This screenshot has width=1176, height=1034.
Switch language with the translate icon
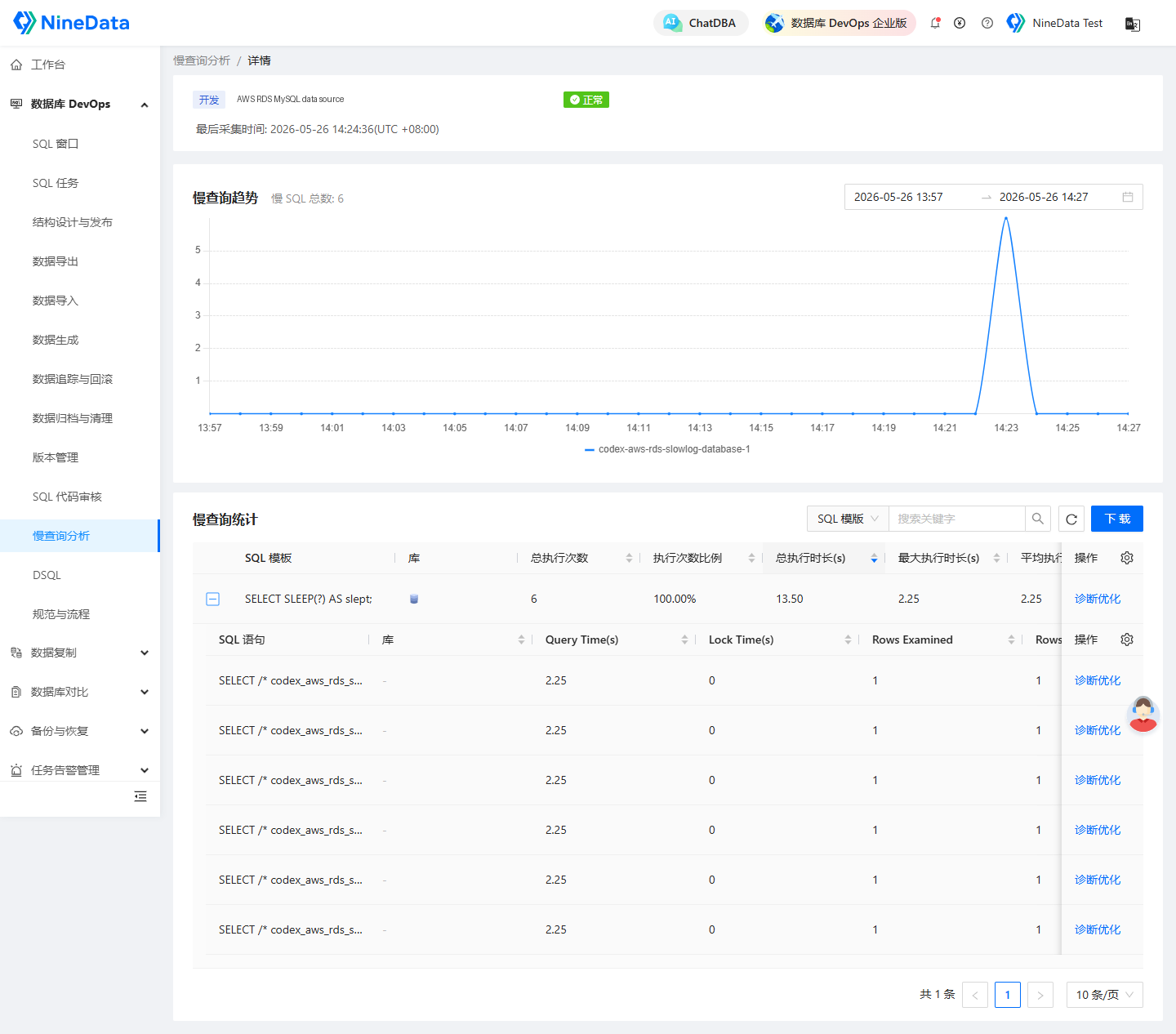pos(1133,24)
